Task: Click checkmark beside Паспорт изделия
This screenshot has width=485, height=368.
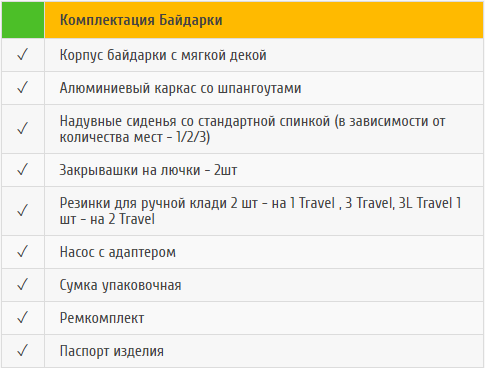Action: (x=22, y=351)
